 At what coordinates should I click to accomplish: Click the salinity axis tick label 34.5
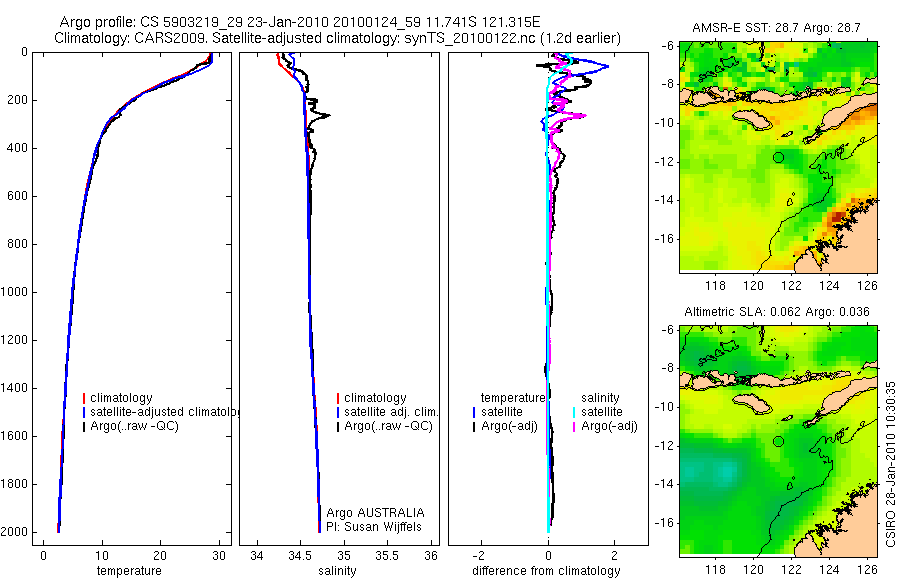pos(300,556)
